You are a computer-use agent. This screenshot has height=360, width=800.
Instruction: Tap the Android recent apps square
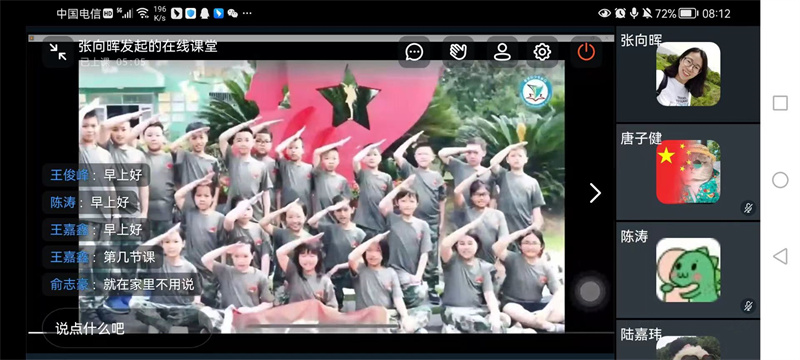(780, 104)
